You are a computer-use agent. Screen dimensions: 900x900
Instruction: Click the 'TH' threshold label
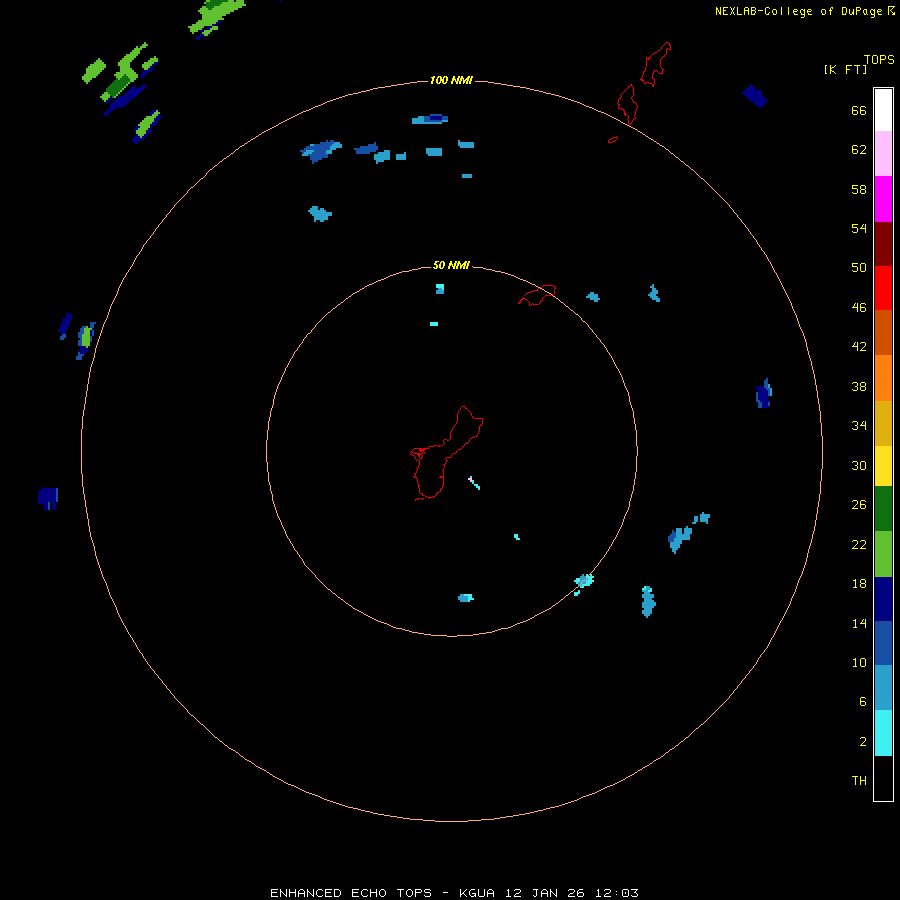pyautogui.click(x=859, y=781)
